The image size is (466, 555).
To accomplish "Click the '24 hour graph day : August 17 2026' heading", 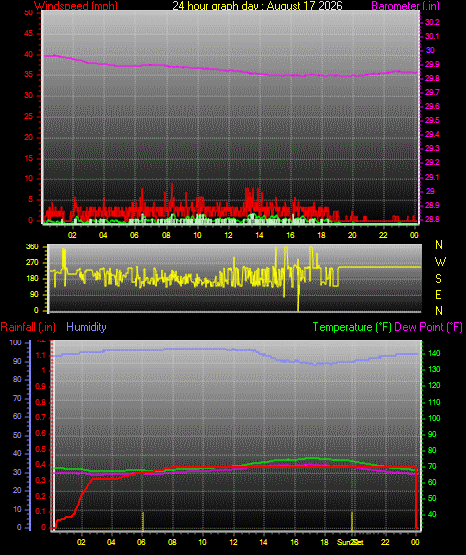I will click(x=257, y=5).
